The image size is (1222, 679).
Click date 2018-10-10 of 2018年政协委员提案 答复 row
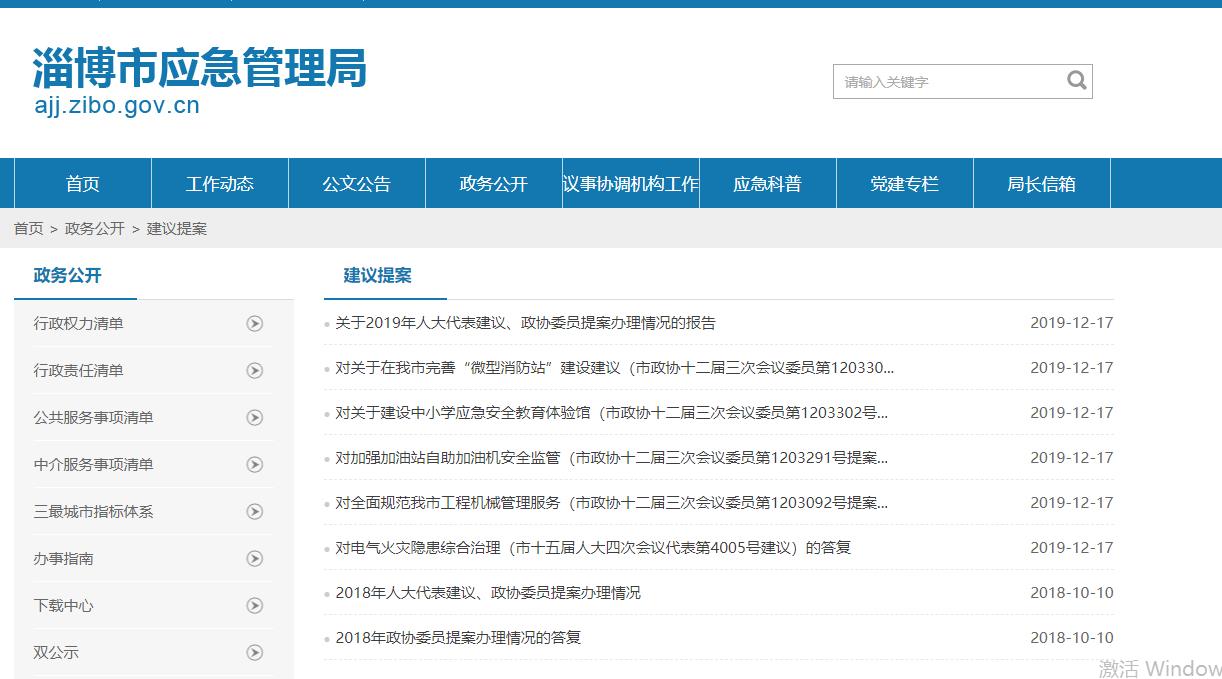coord(1072,637)
